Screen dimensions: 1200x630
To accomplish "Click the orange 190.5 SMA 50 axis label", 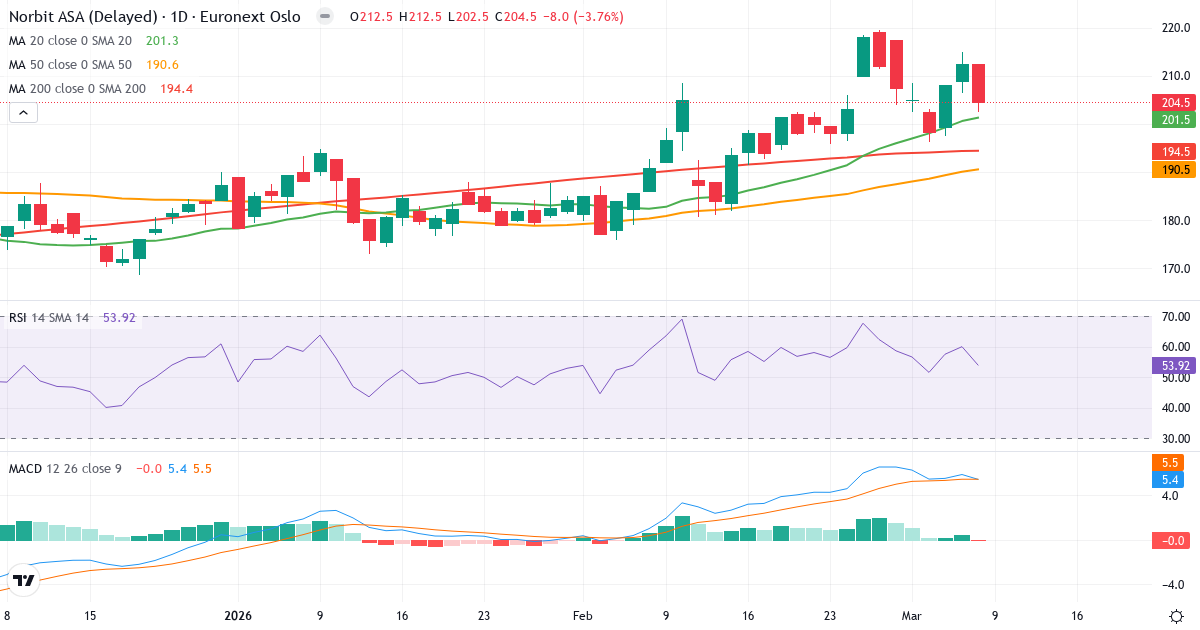I will click(x=1175, y=170).
